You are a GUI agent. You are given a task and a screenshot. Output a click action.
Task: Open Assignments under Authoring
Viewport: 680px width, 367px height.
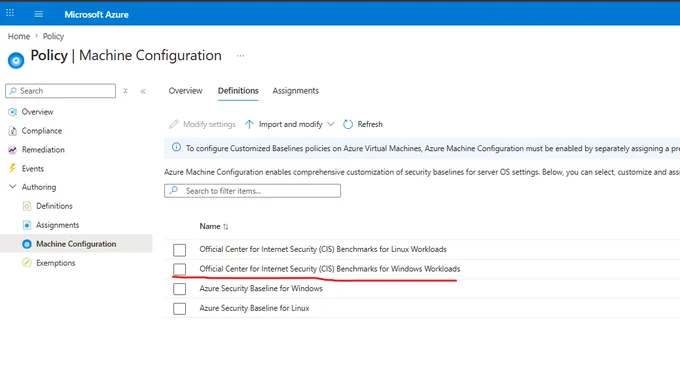pos(57,225)
